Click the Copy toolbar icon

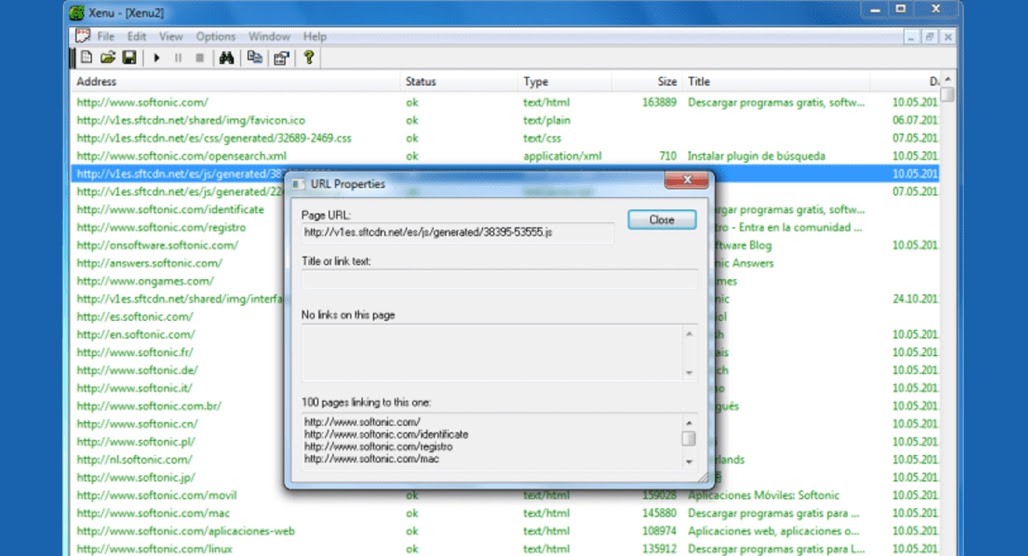[x=254, y=58]
